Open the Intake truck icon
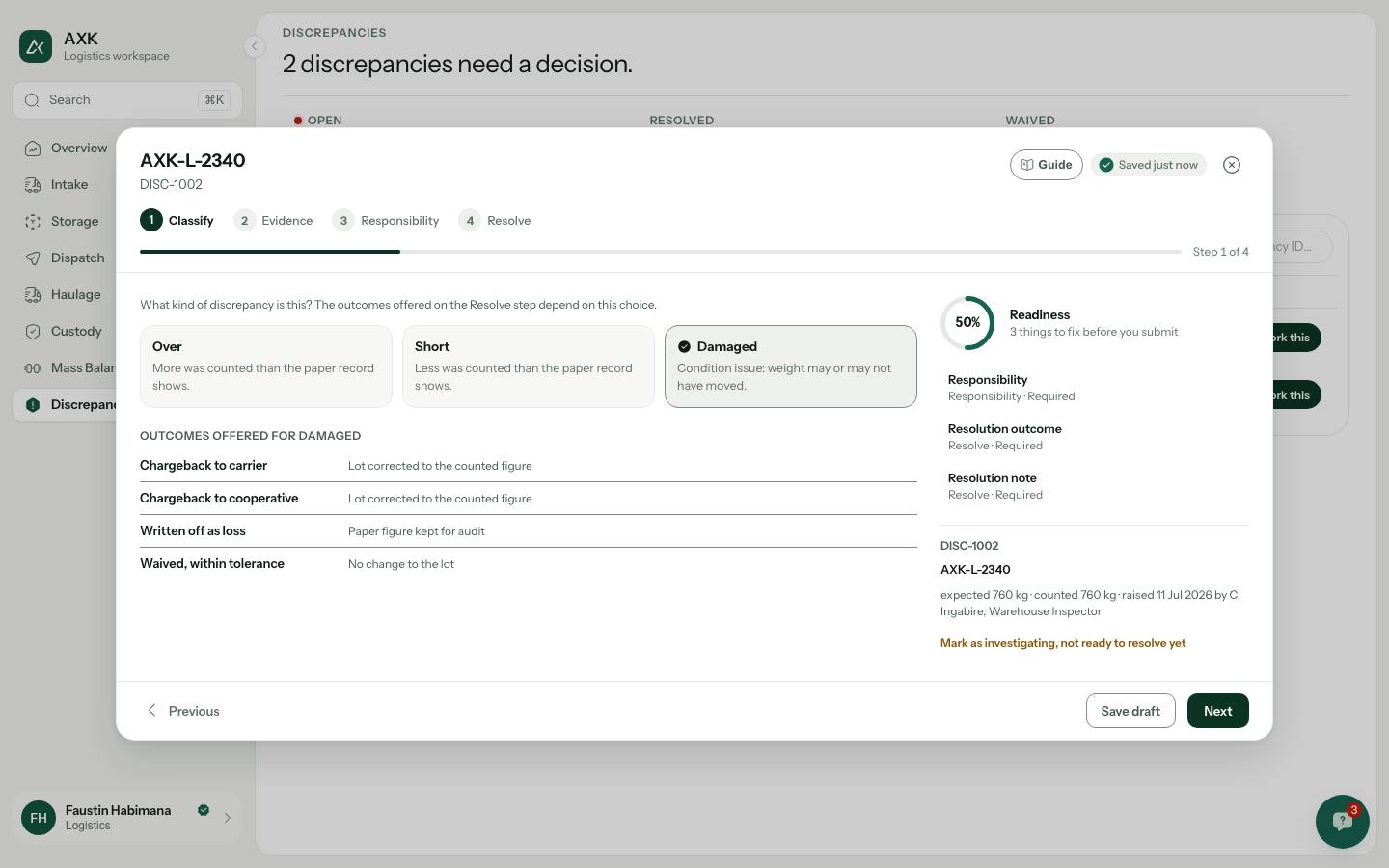 pos(33,185)
